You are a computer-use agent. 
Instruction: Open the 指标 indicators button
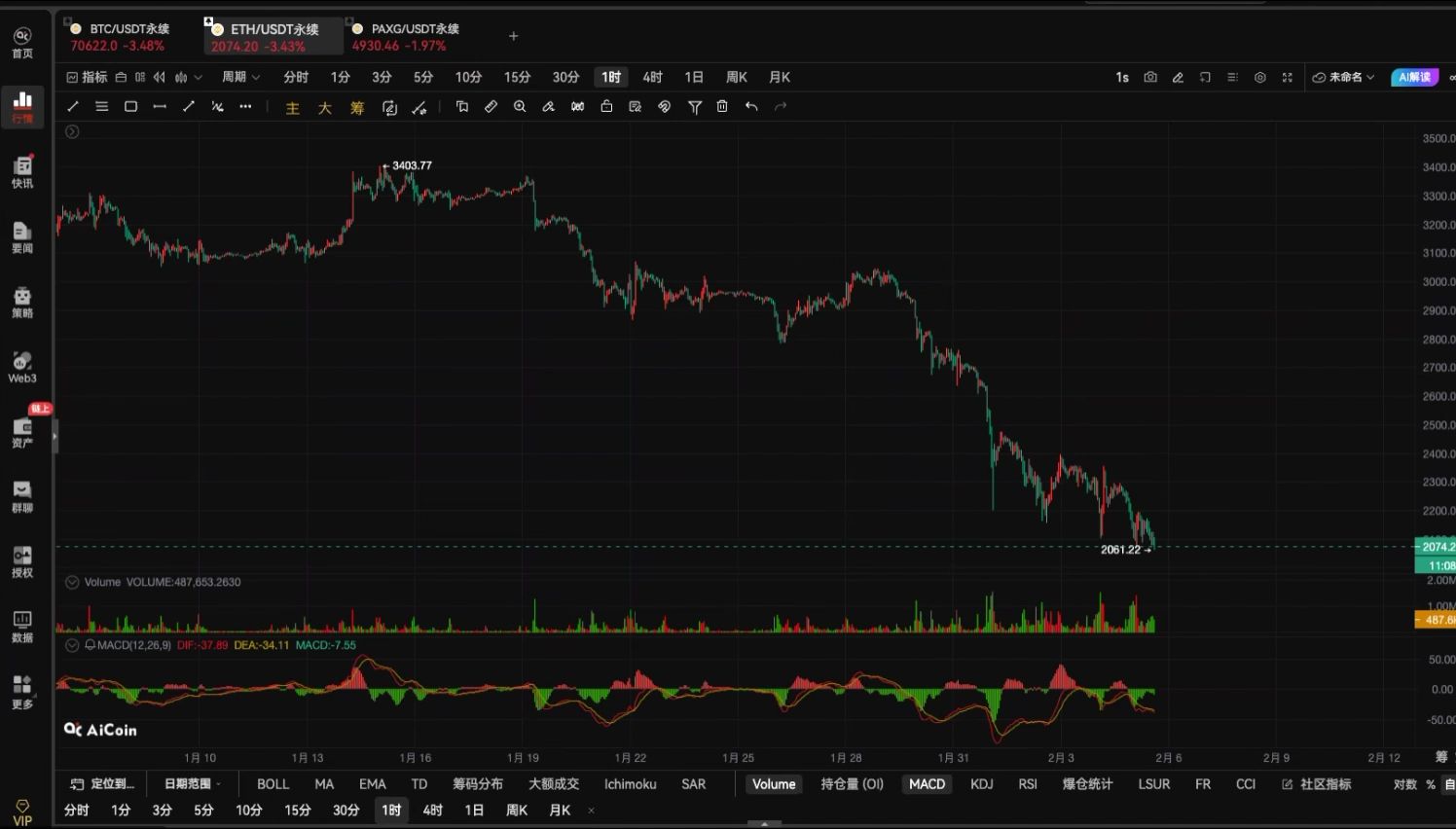tap(87, 77)
